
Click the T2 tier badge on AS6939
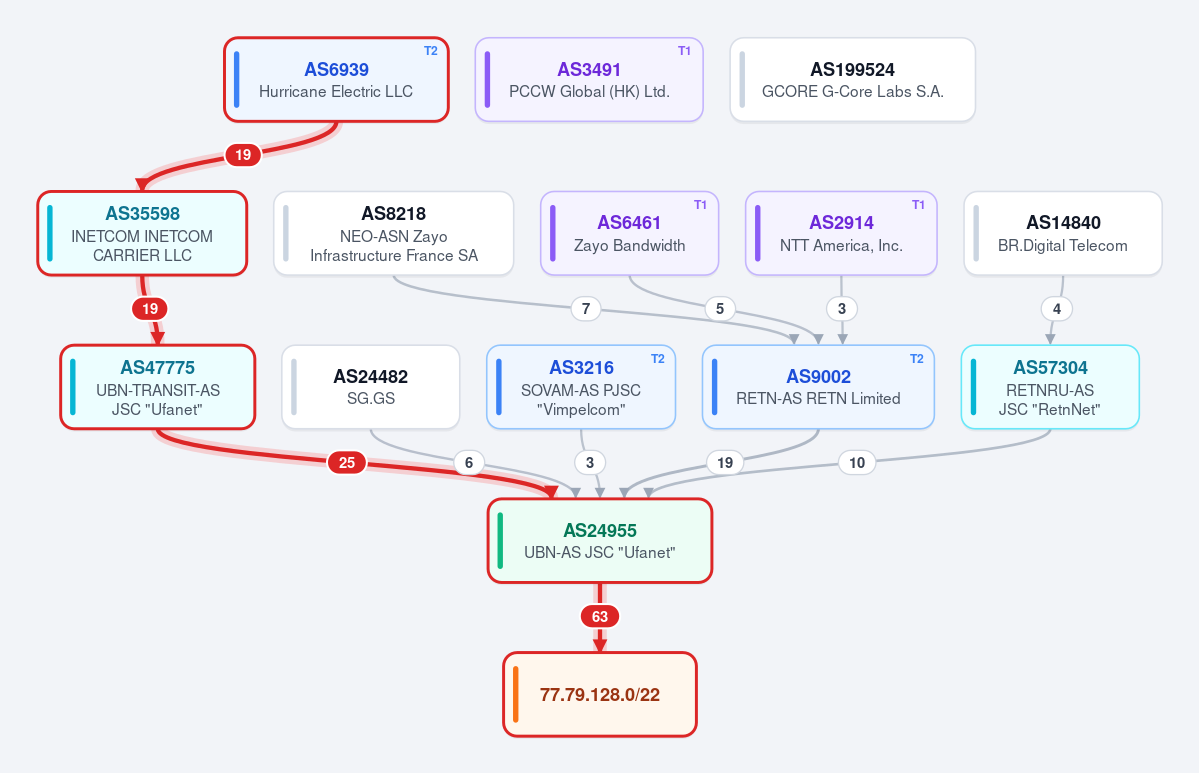point(431,51)
